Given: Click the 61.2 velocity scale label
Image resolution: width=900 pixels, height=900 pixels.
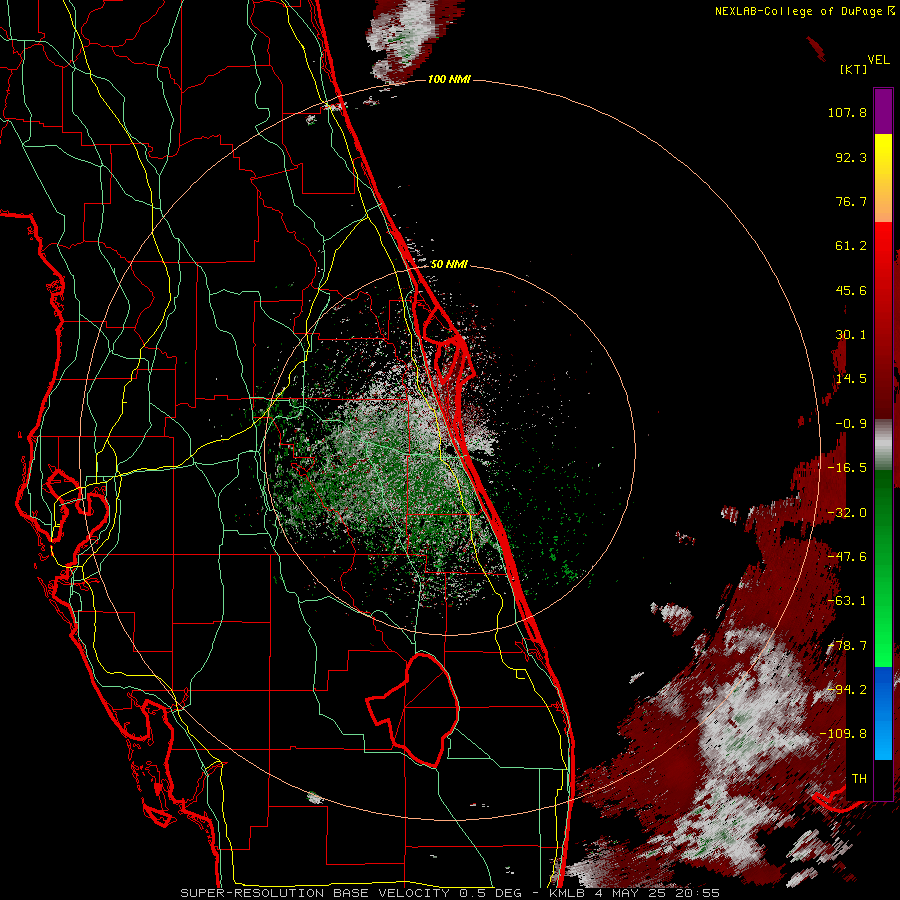Looking at the screenshot, I should 851,246.
